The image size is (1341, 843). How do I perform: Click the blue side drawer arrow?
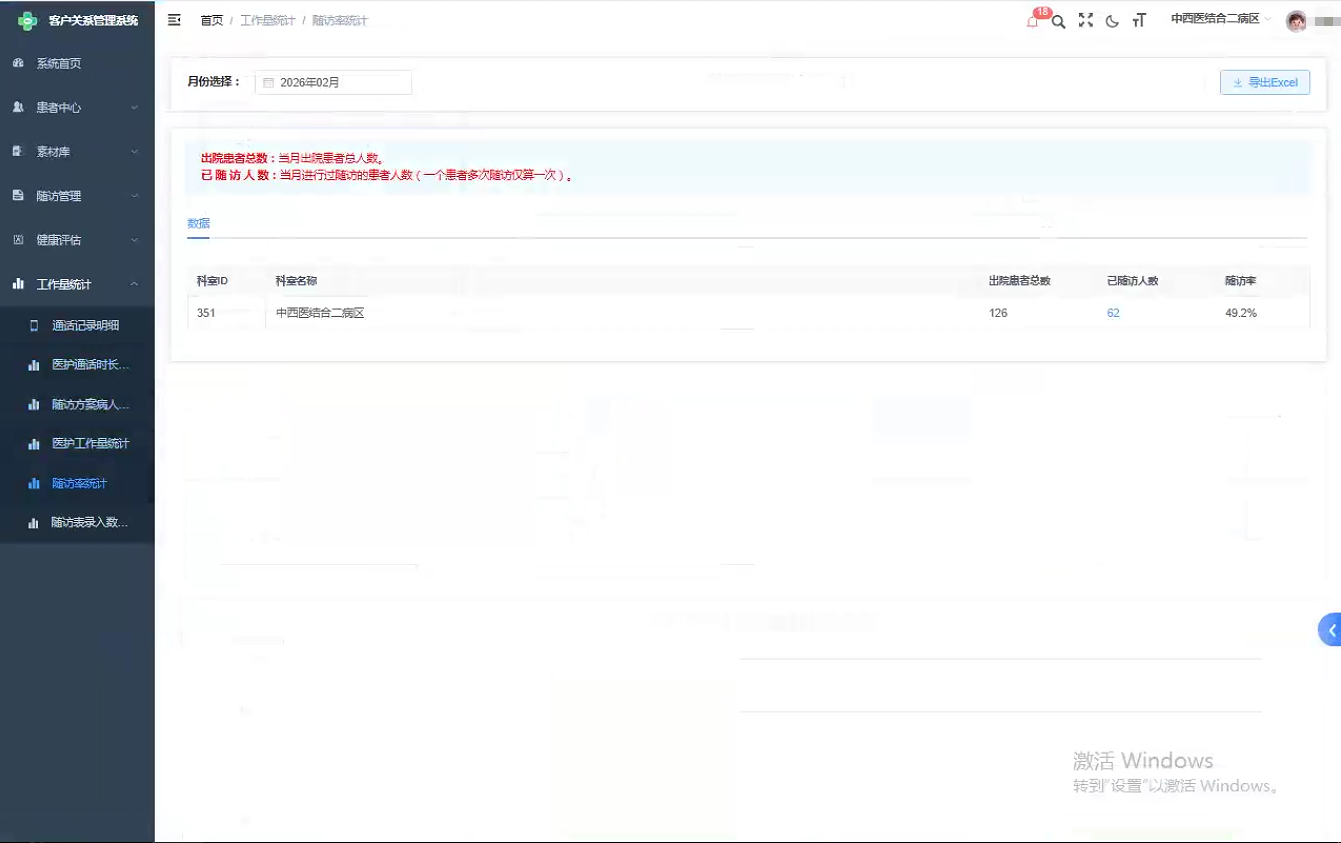coord(1331,630)
